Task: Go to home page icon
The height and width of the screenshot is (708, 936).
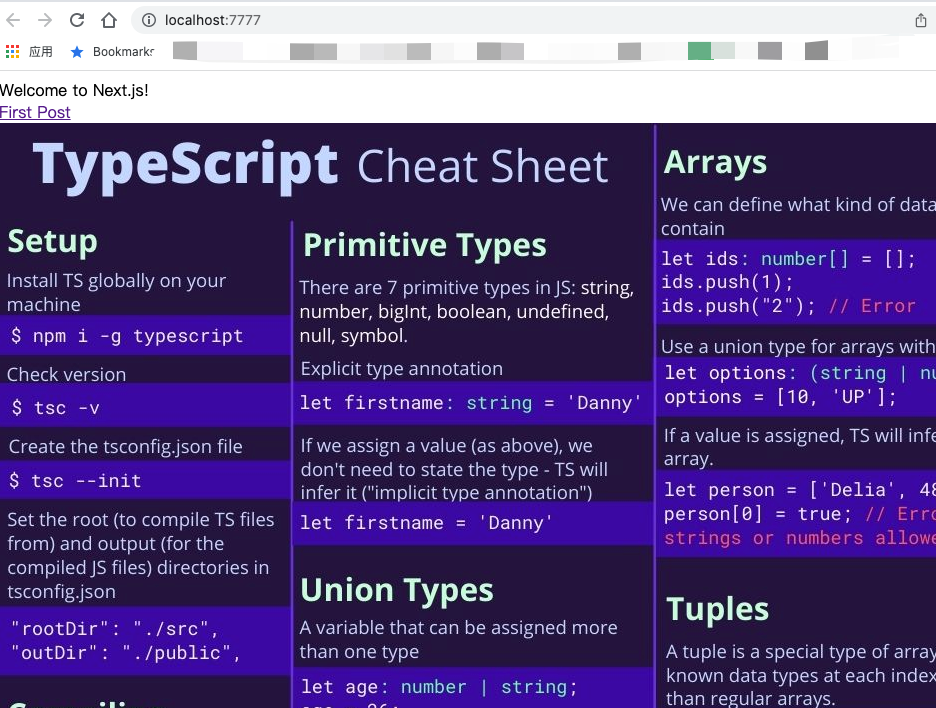Action: point(109,20)
